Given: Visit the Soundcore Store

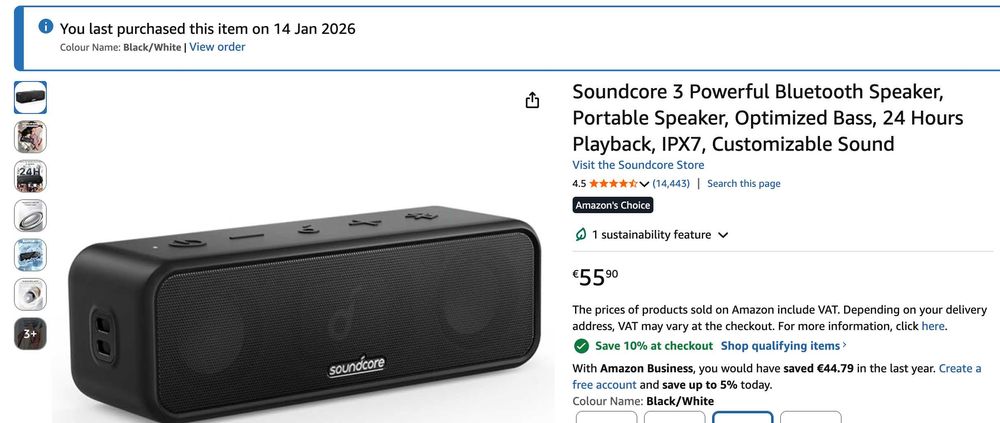Looking at the screenshot, I should [638, 165].
